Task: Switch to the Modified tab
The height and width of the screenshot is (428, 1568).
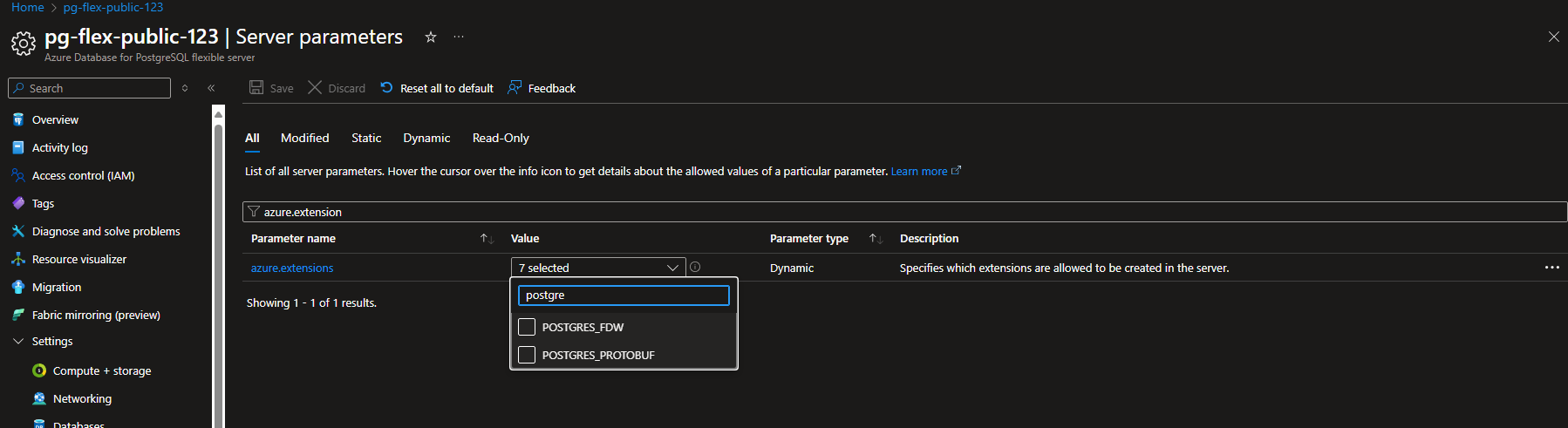Action: [305, 138]
